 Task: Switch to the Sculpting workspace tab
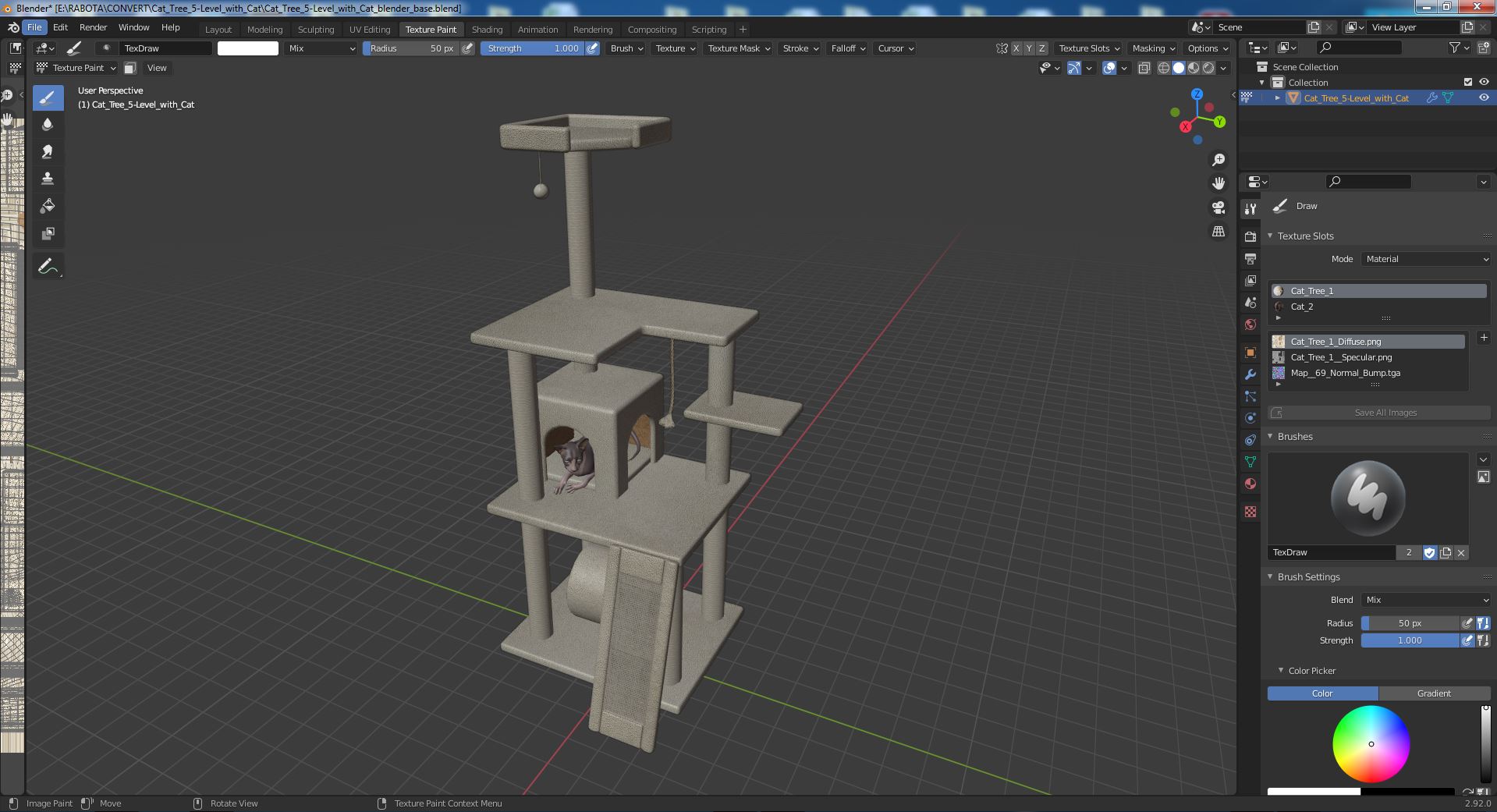pyautogui.click(x=316, y=30)
